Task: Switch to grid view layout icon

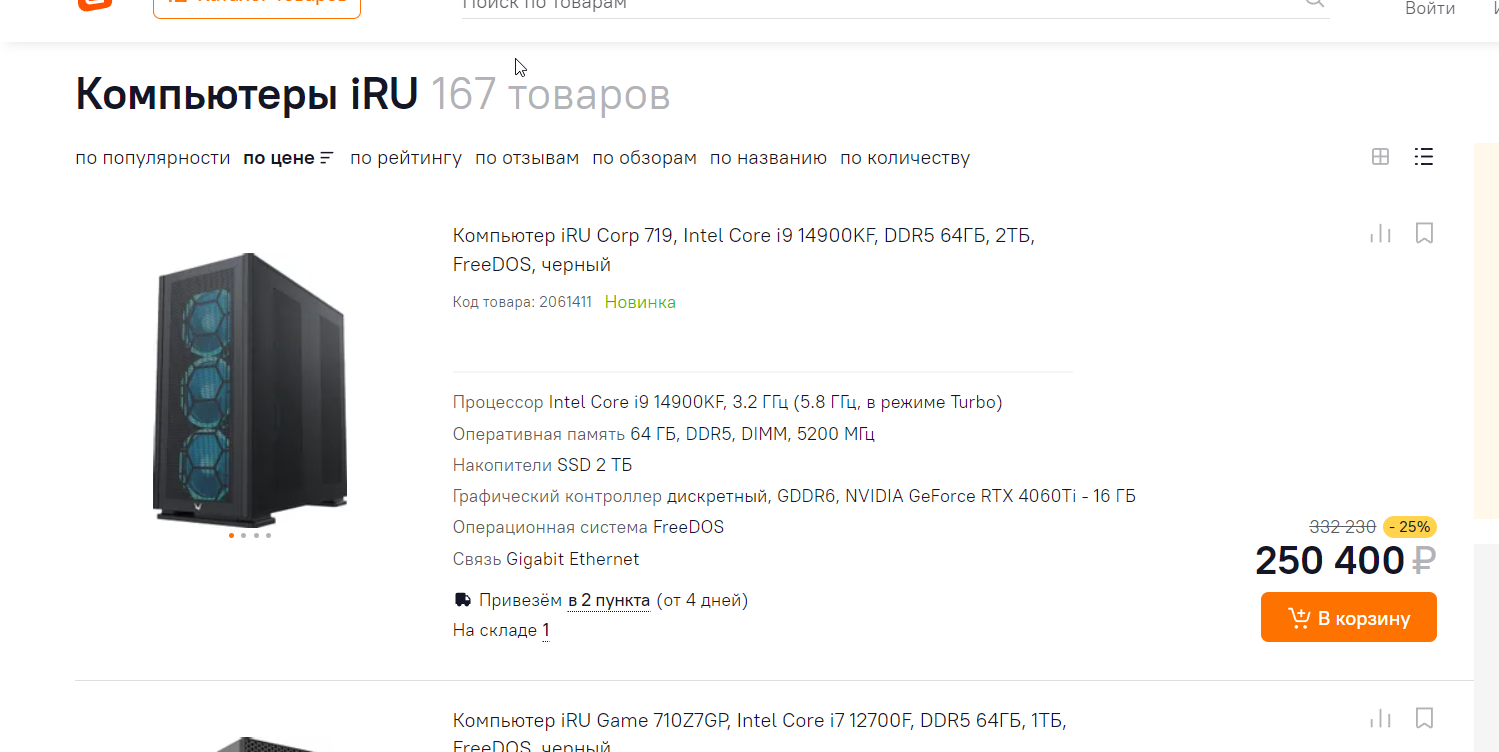Action: point(1380,157)
